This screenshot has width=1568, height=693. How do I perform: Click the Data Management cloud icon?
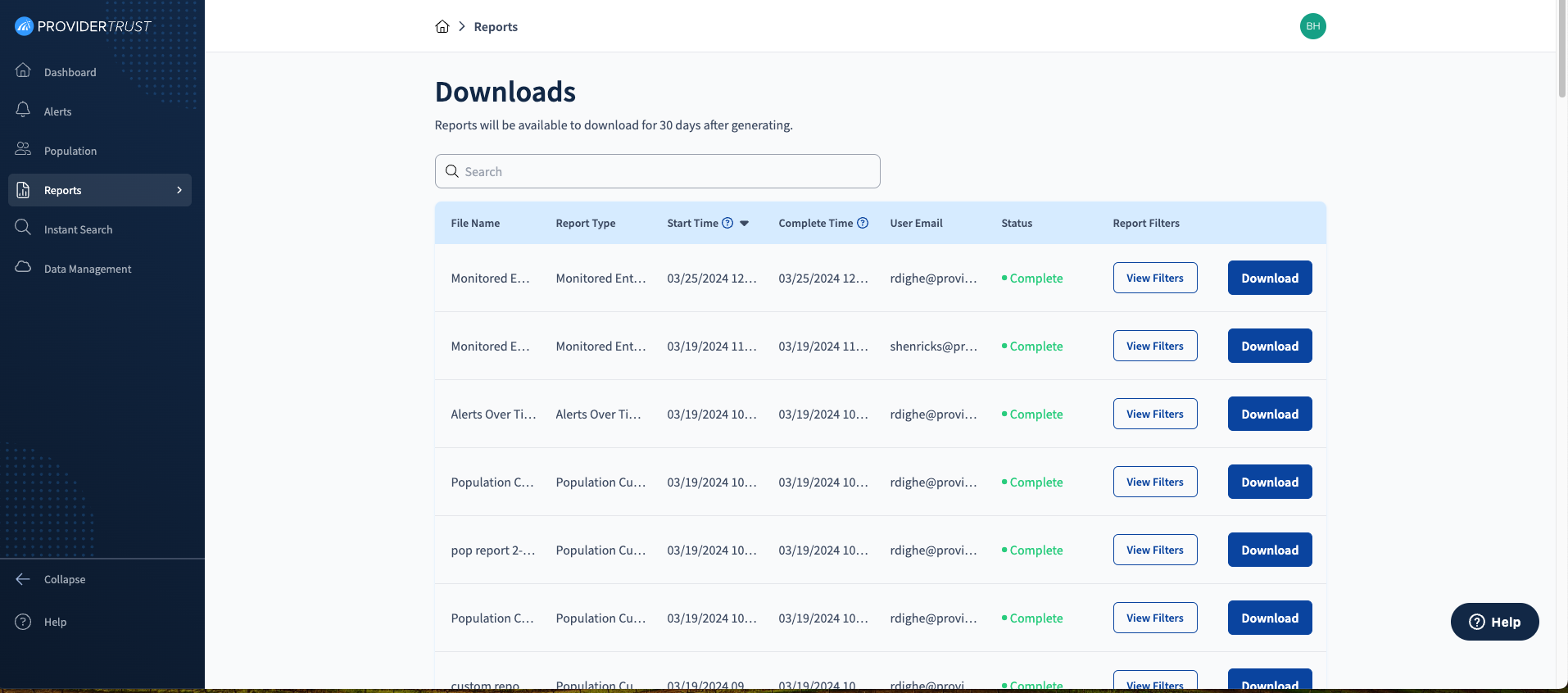point(23,267)
